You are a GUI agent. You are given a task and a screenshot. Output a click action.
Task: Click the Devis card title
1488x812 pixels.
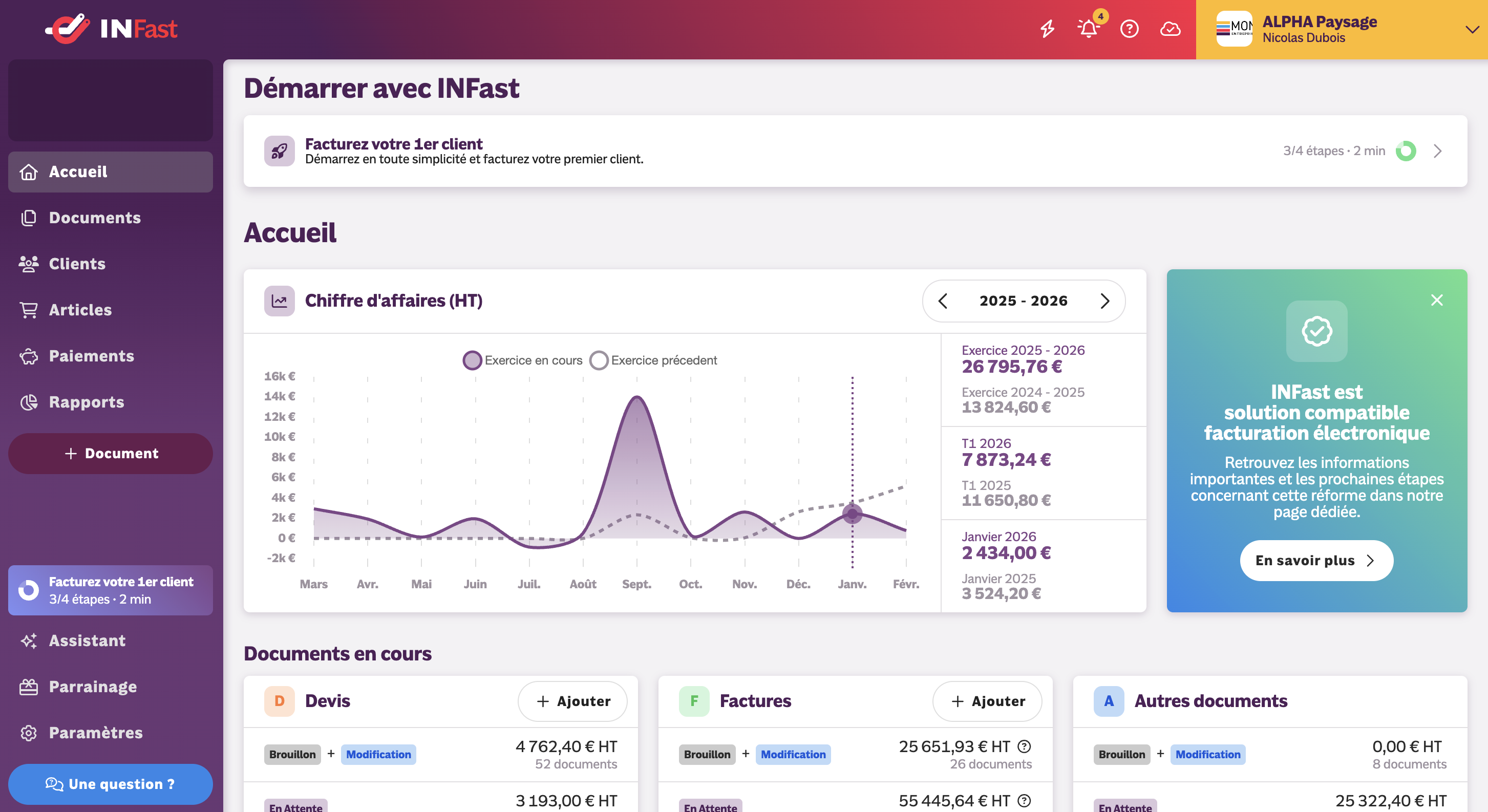tap(328, 701)
